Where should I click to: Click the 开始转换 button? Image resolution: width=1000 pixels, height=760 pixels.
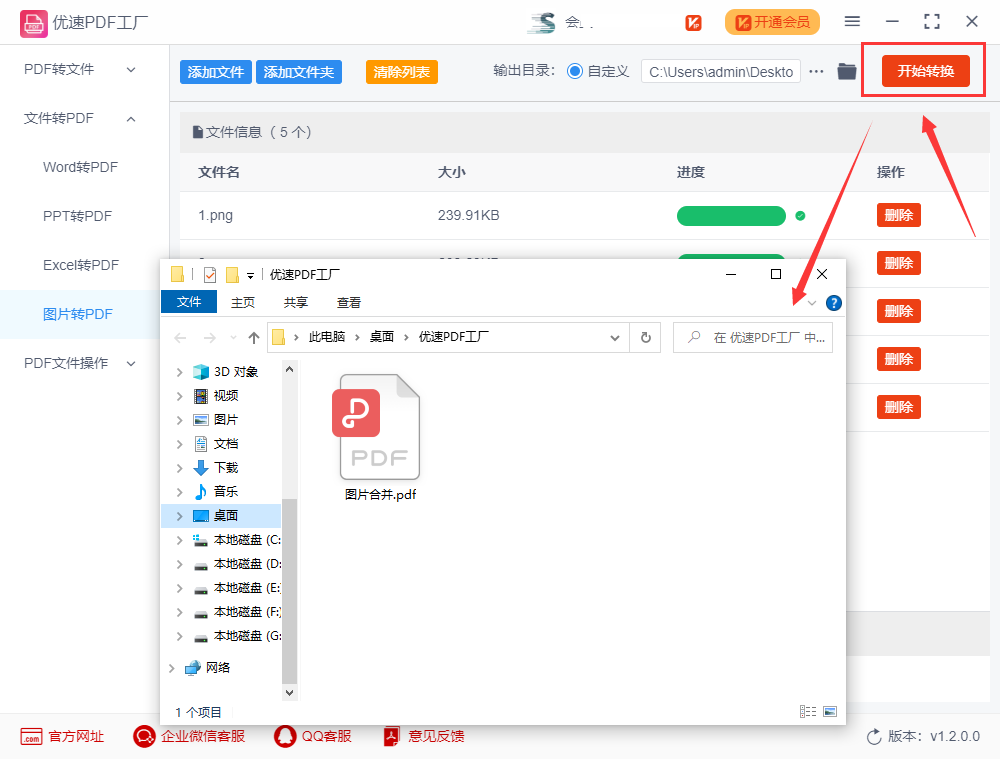(925, 71)
